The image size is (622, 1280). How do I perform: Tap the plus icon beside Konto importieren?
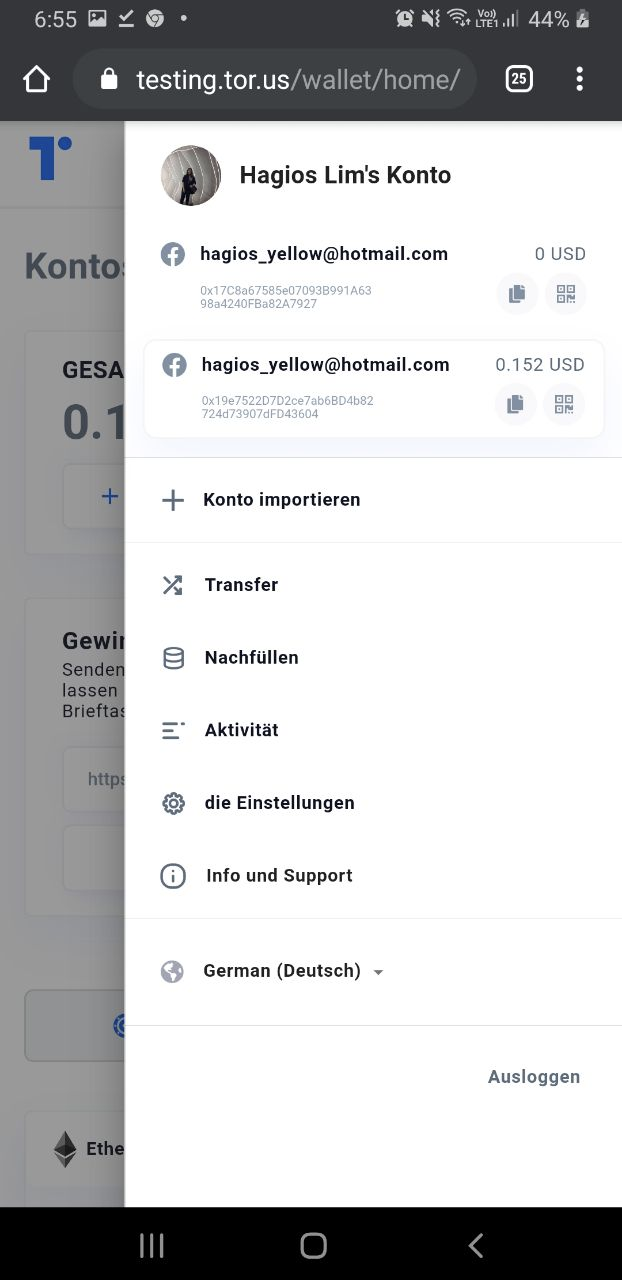point(173,500)
